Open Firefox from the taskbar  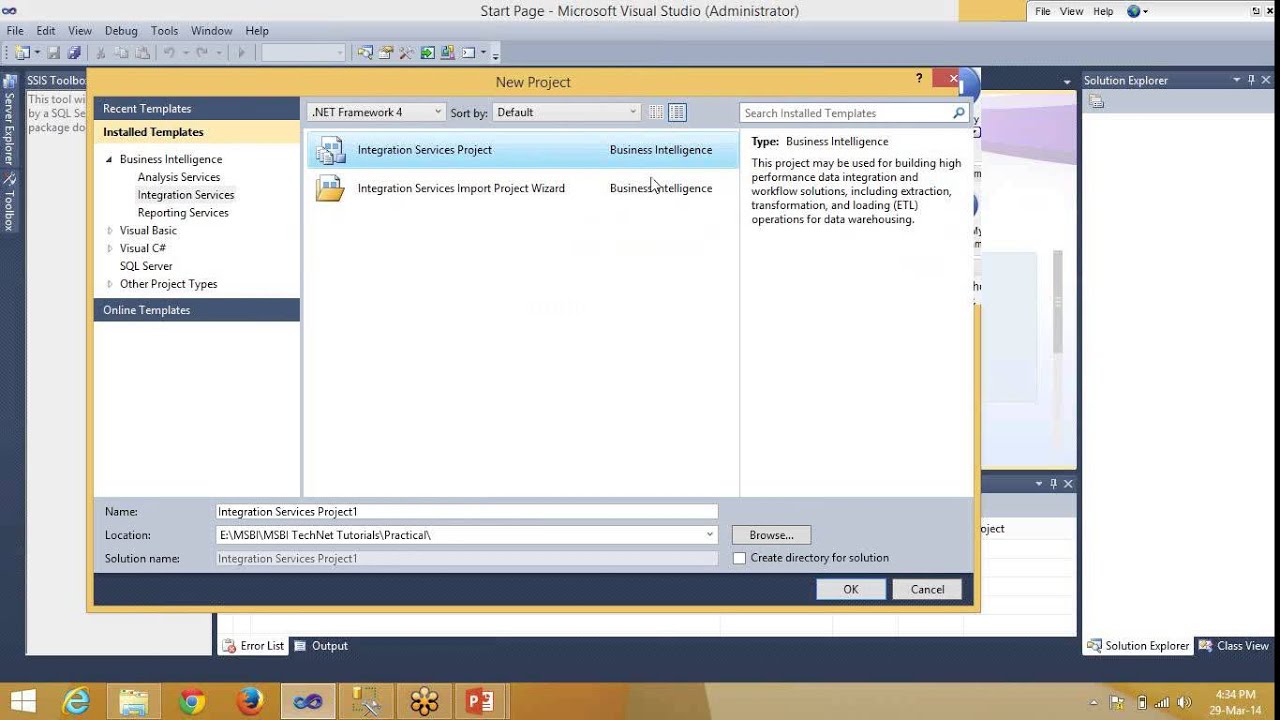[250, 701]
